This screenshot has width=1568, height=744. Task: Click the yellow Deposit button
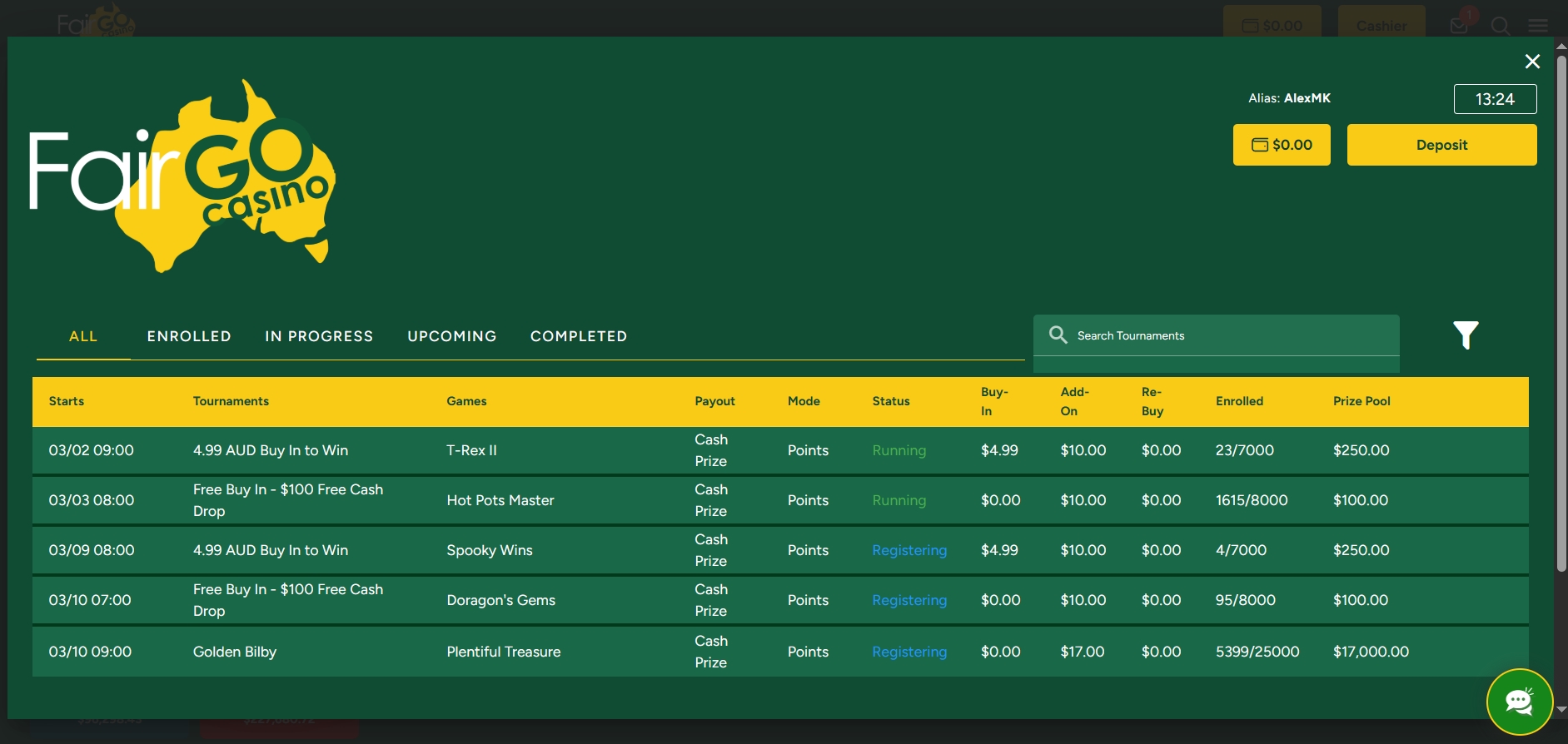[x=1441, y=145]
